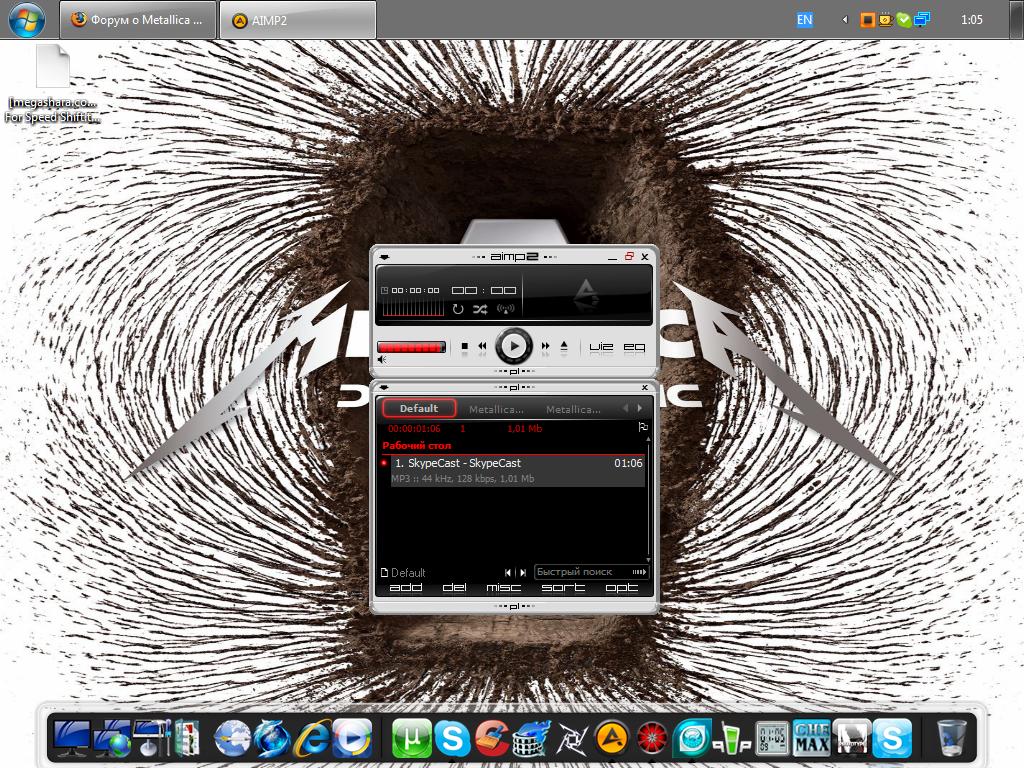Screen dimensions: 1024x768
Task: Toggle repeat mode in AIMP2
Action: pos(458,309)
